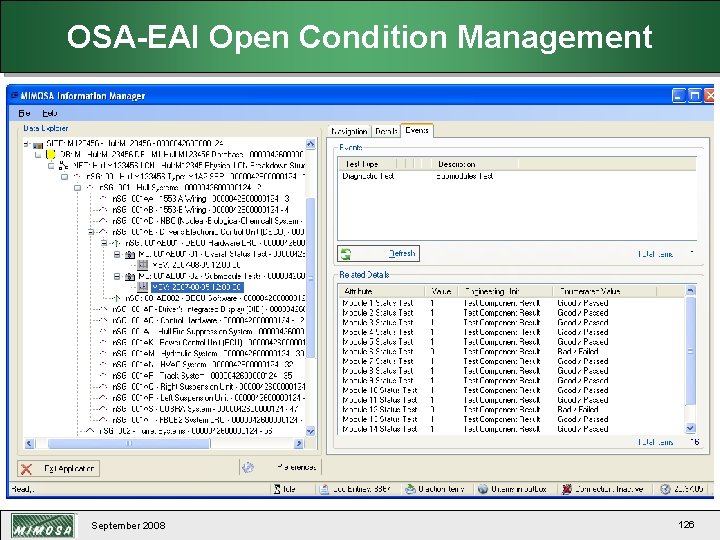
Task: Click the NBC System segment node icon
Action: coord(104,221)
